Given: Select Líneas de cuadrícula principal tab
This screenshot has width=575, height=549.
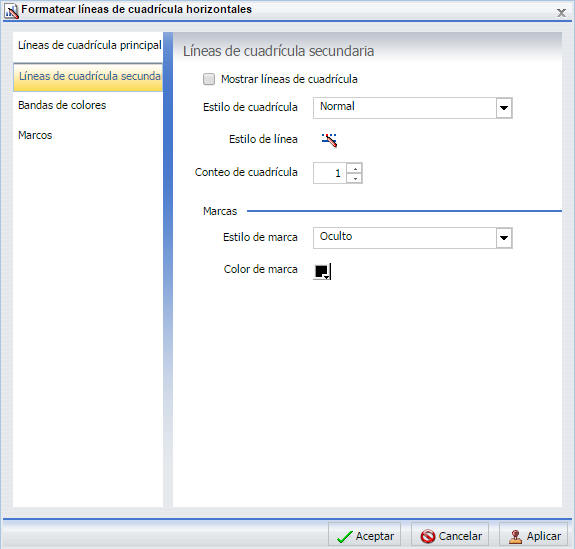Looking at the screenshot, I should click(89, 45).
